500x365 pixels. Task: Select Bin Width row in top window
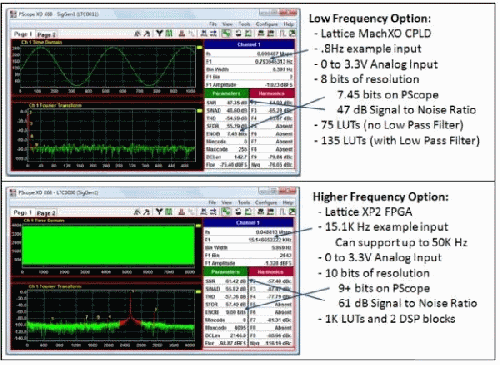point(249,69)
